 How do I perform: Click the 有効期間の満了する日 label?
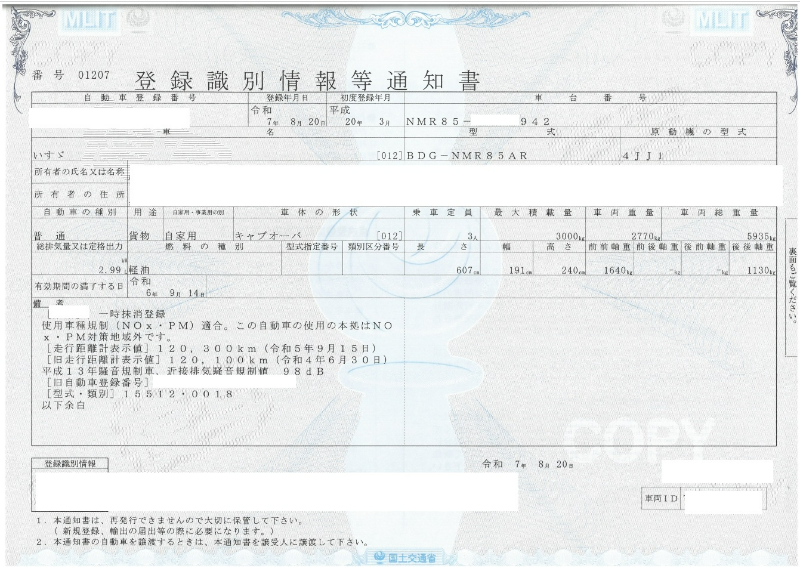tap(79, 286)
